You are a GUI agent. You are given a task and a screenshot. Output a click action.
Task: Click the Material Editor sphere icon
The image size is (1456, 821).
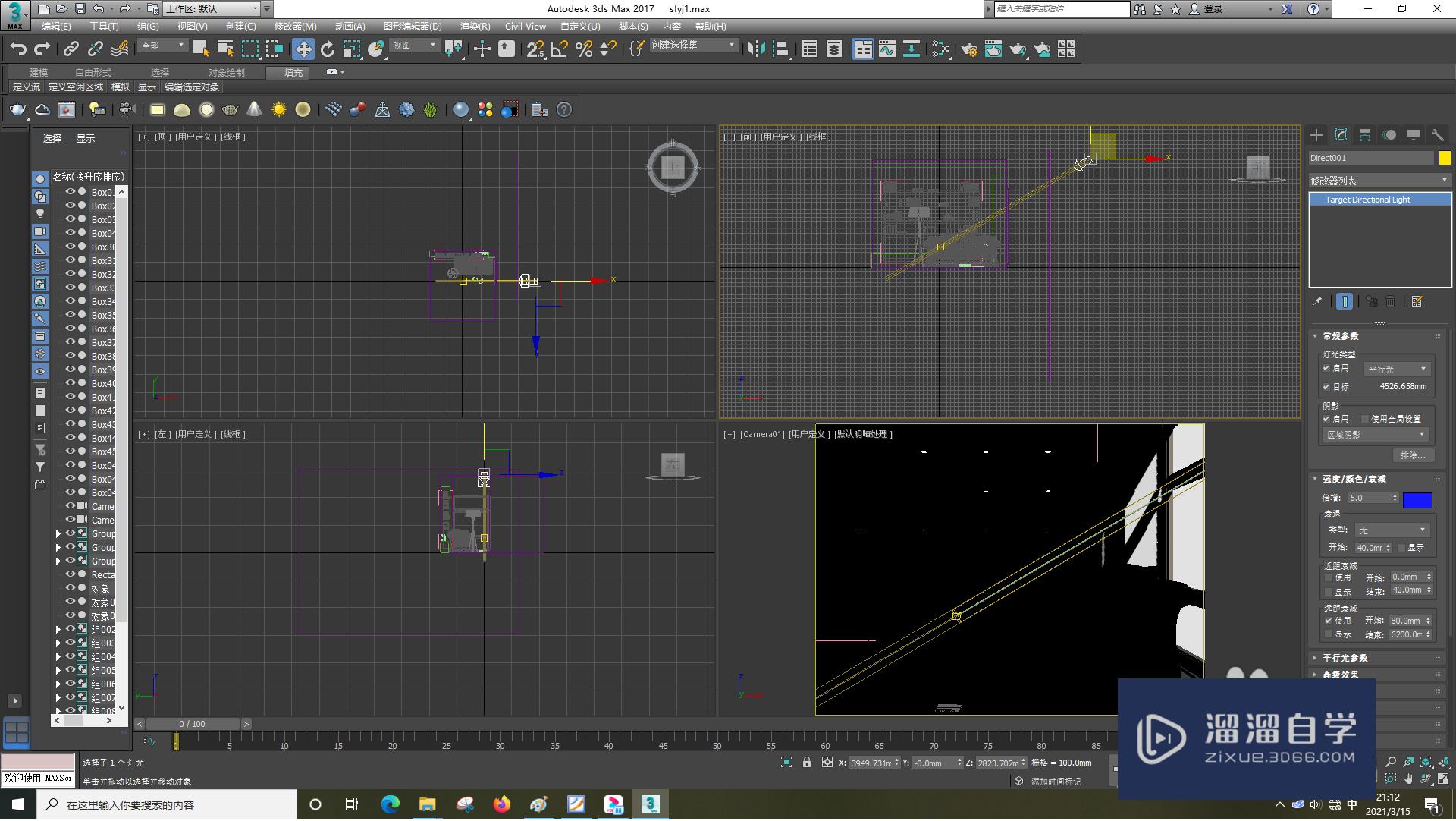pyautogui.click(x=459, y=110)
